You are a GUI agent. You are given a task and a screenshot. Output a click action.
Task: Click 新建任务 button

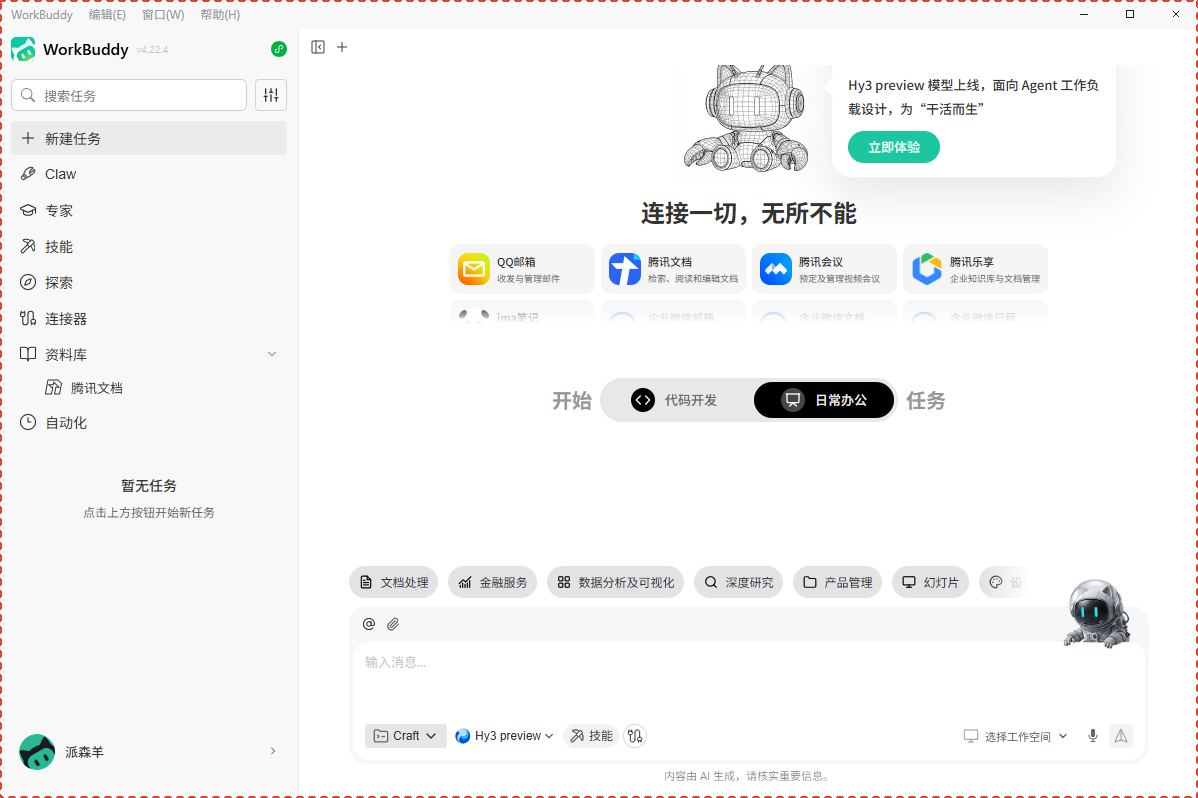[x=149, y=138]
